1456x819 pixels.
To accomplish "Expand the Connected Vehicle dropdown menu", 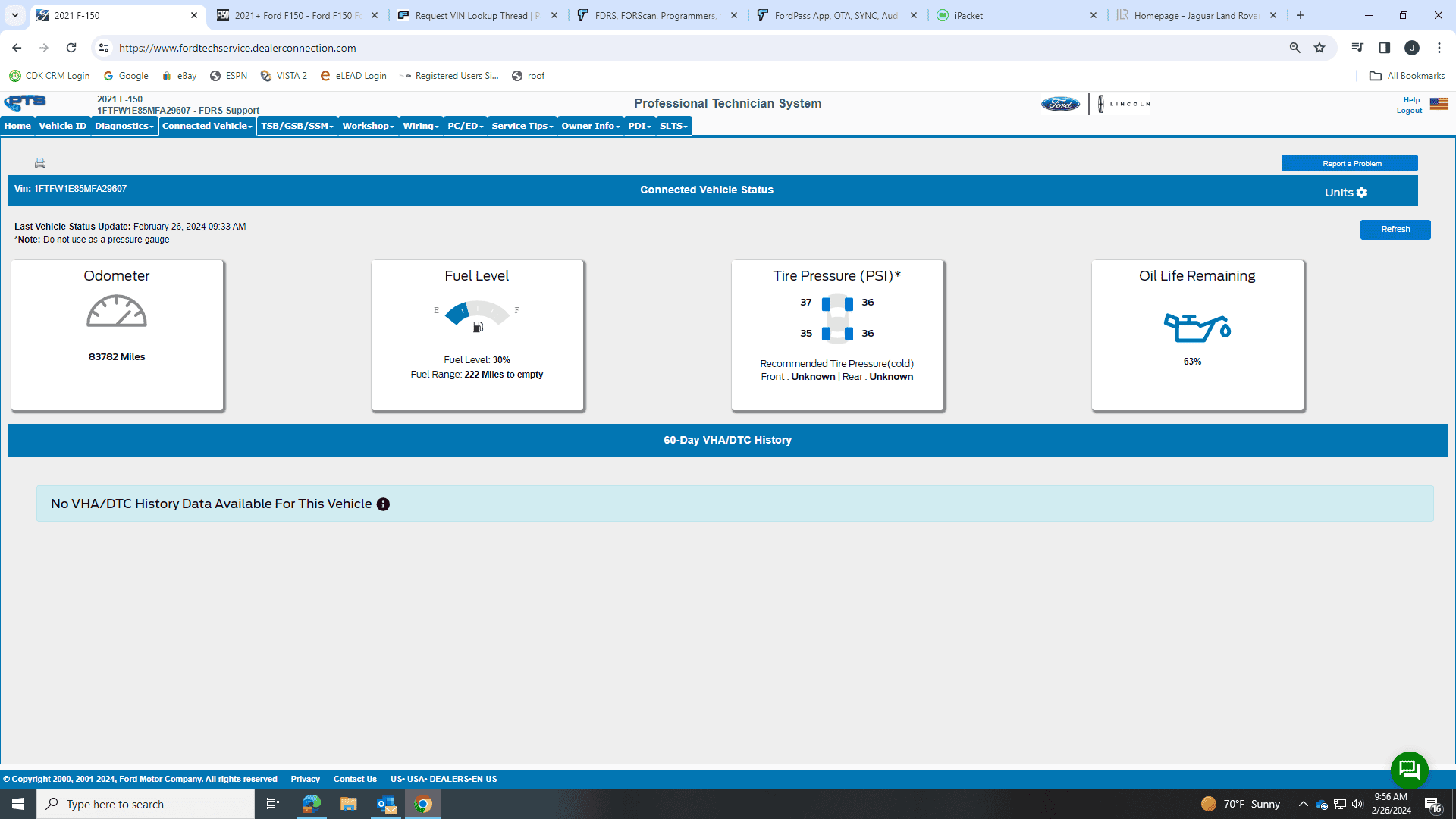I will [x=207, y=126].
